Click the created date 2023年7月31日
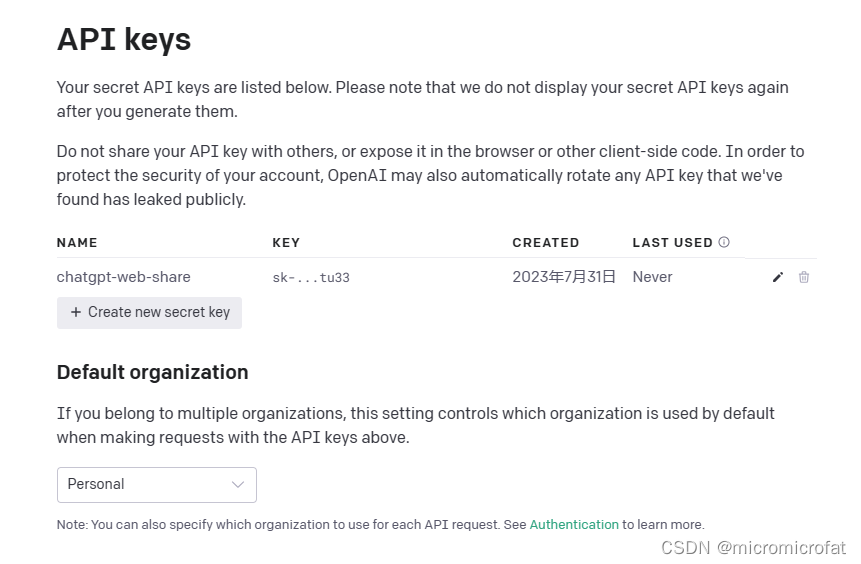Viewport: 861px width, 564px height. click(564, 277)
